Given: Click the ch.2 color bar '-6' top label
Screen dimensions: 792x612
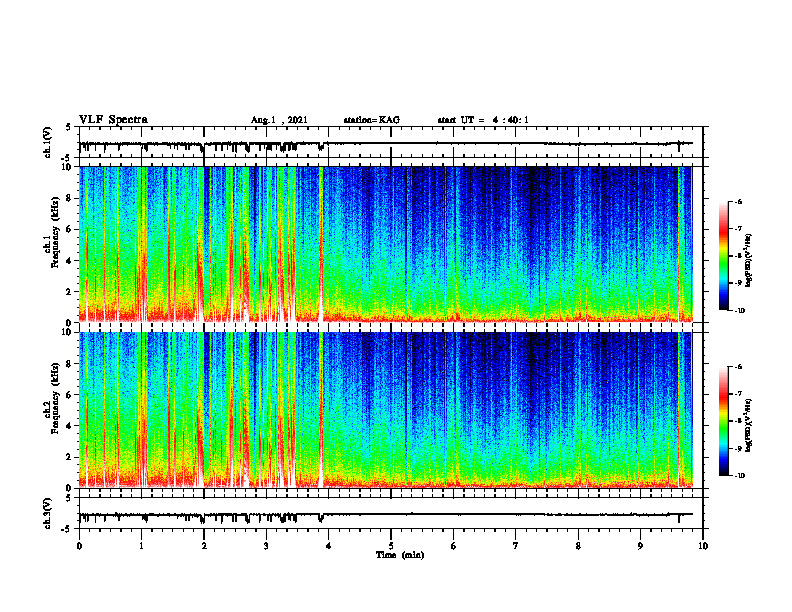Looking at the screenshot, I should pyautogui.click(x=738, y=367).
